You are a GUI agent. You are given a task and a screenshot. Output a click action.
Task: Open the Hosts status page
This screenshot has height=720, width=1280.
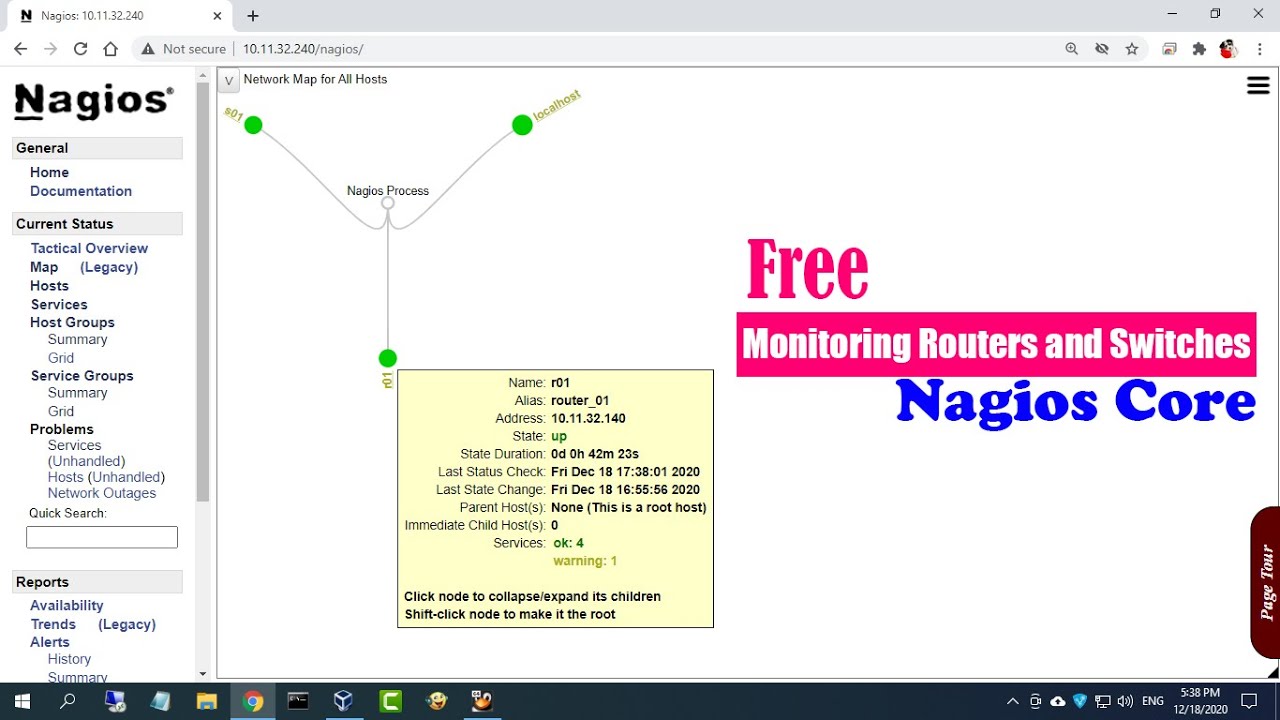coord(49,286)
